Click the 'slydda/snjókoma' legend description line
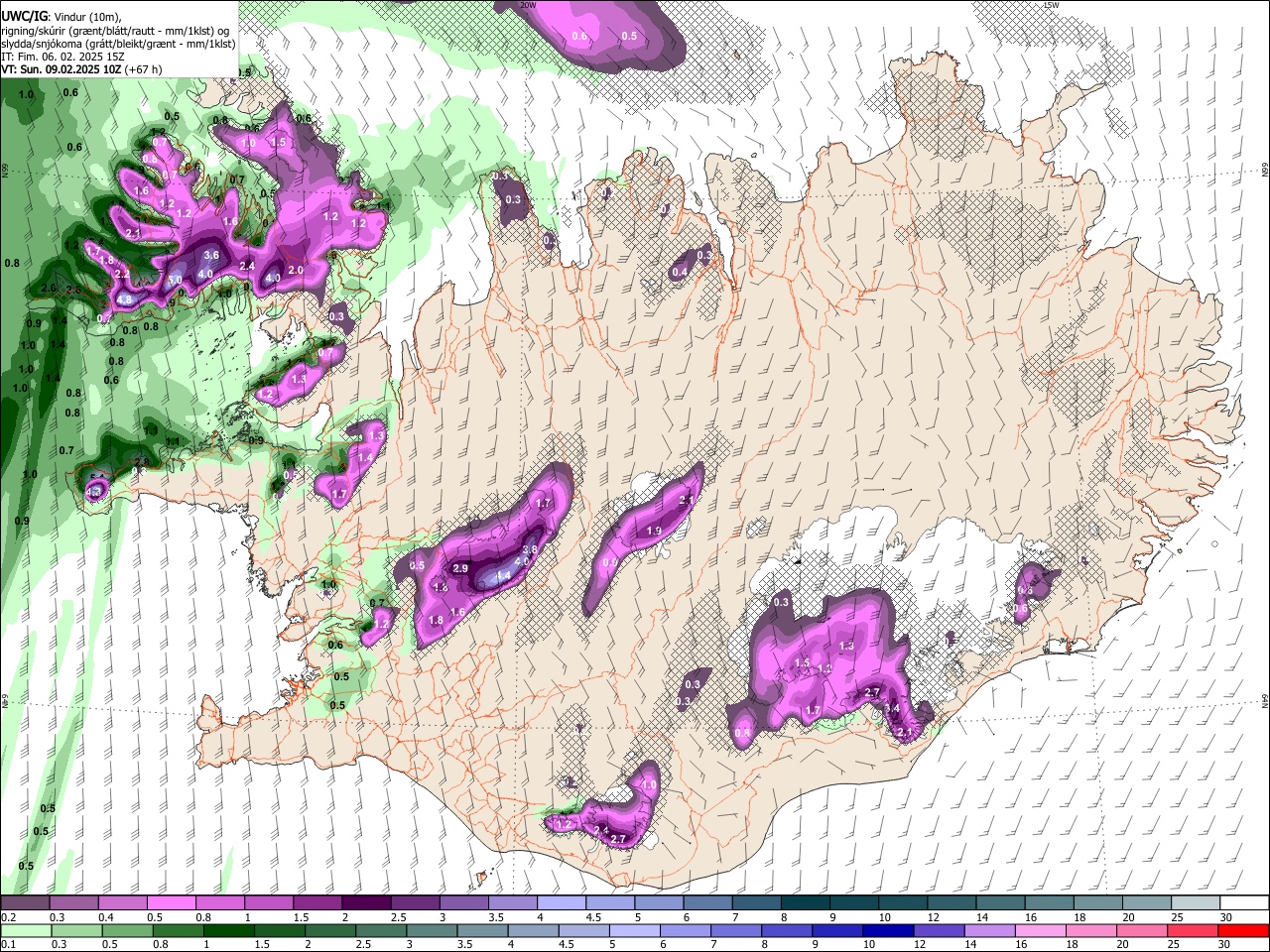This screenshot has width=1270, height=952. pos(118,44)
